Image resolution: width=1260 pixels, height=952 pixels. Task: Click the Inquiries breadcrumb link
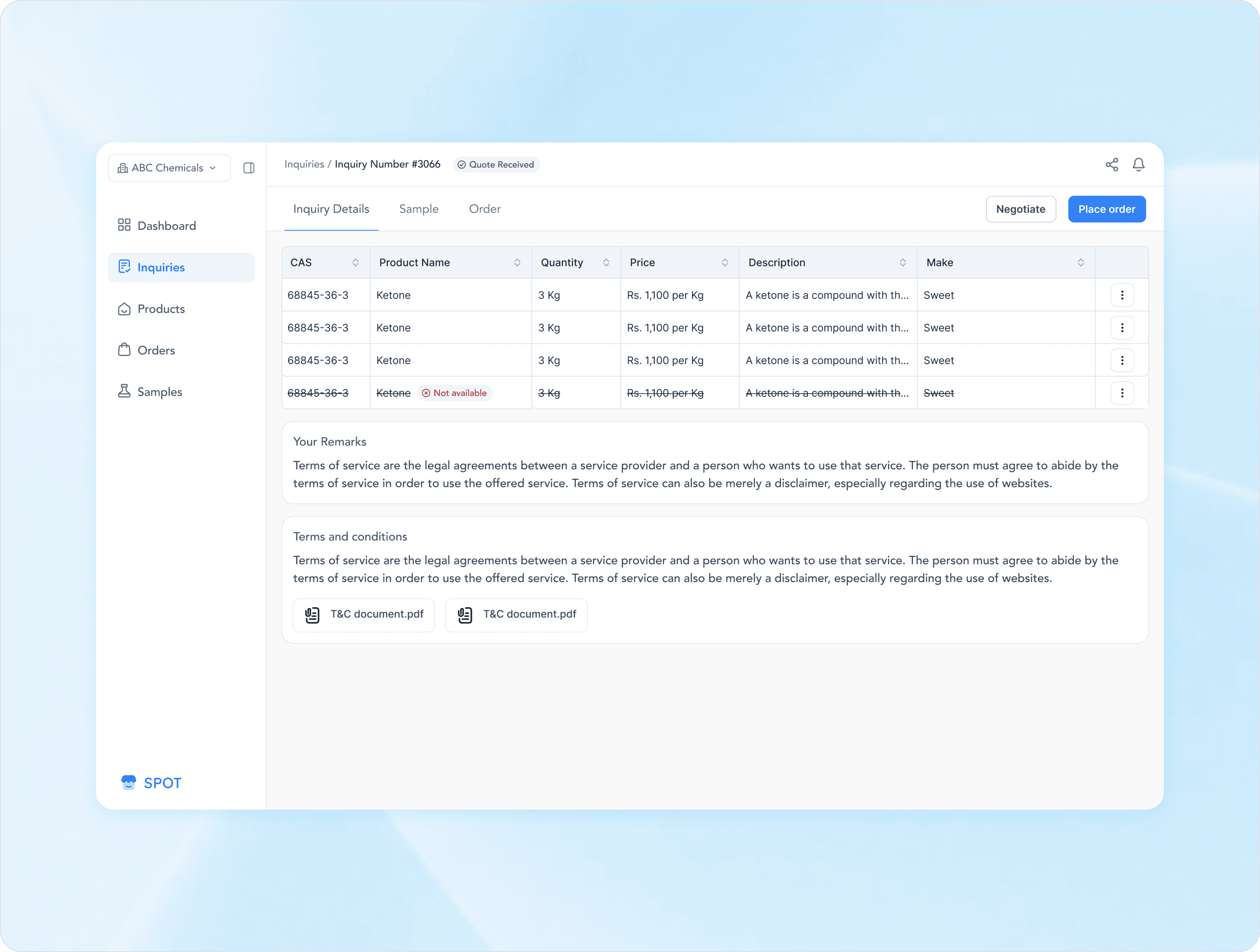(x=304, y=165)
